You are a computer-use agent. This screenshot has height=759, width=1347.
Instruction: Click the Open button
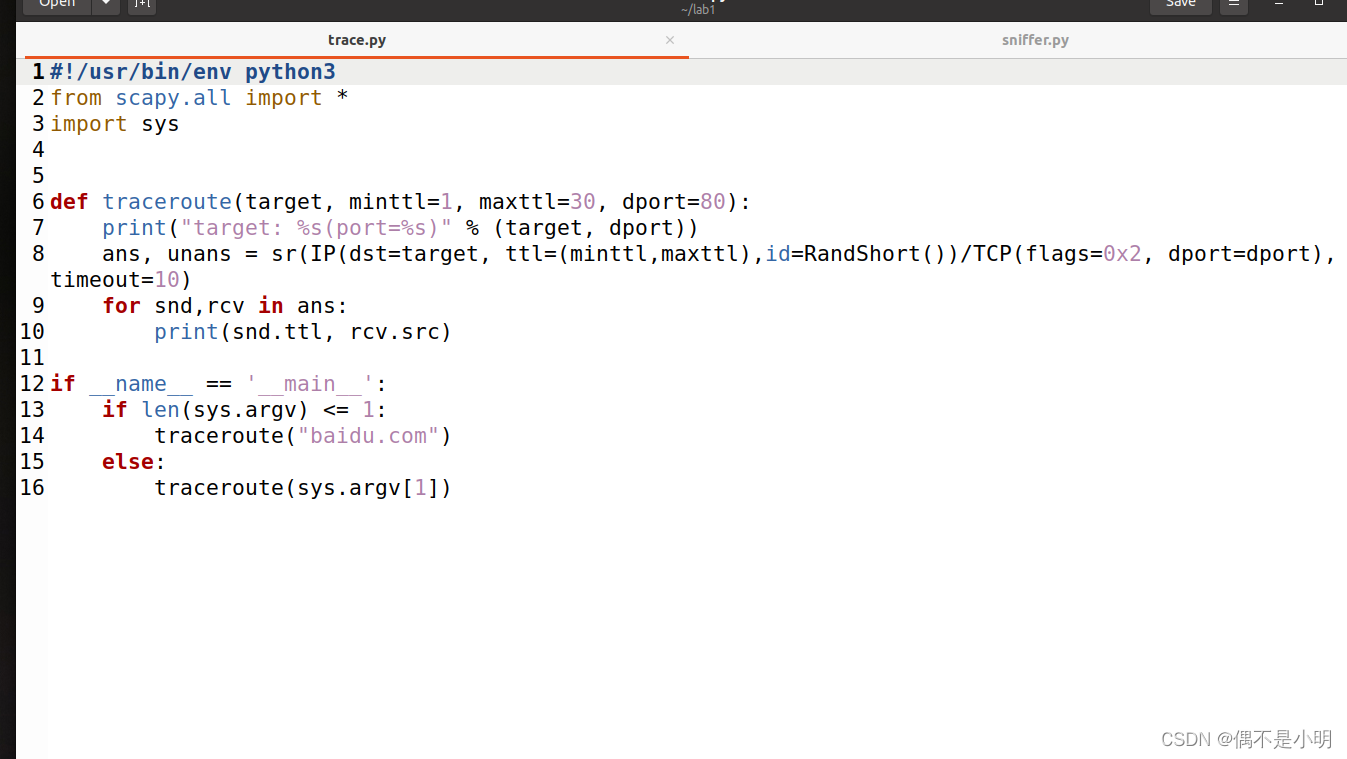click(x=55, y=4)
